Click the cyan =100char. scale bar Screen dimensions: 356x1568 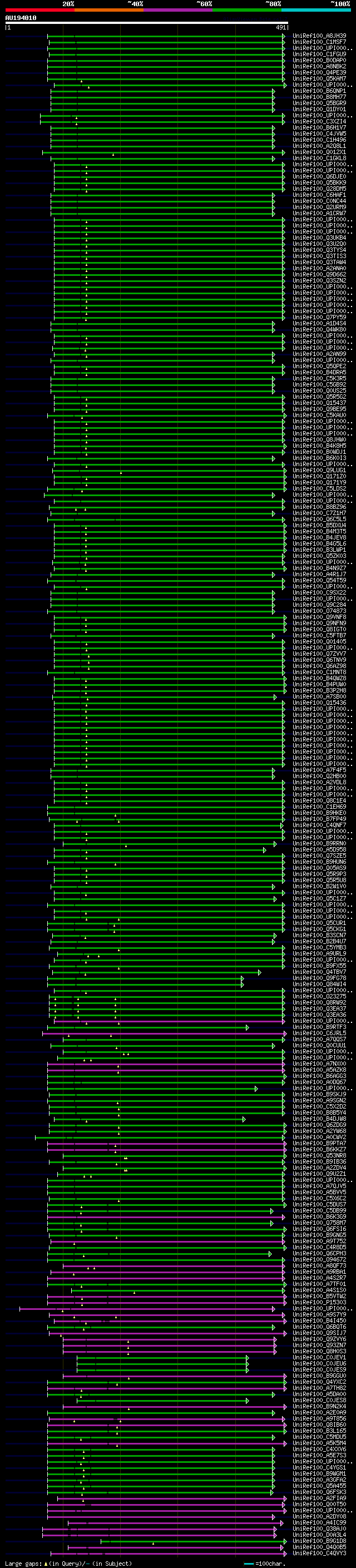248,1563
